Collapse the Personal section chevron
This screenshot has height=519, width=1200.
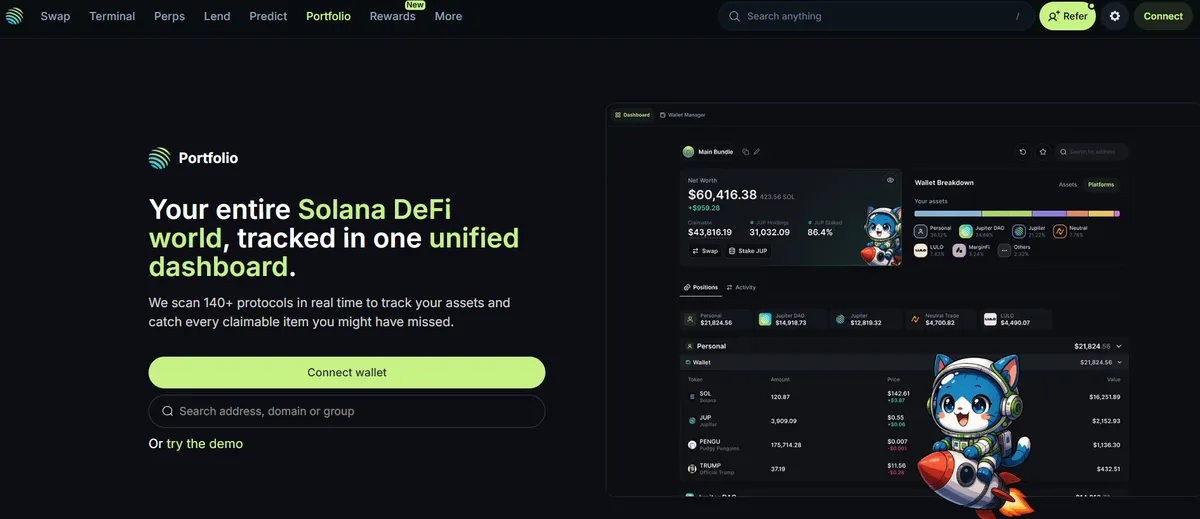[x=1119, y=346]
